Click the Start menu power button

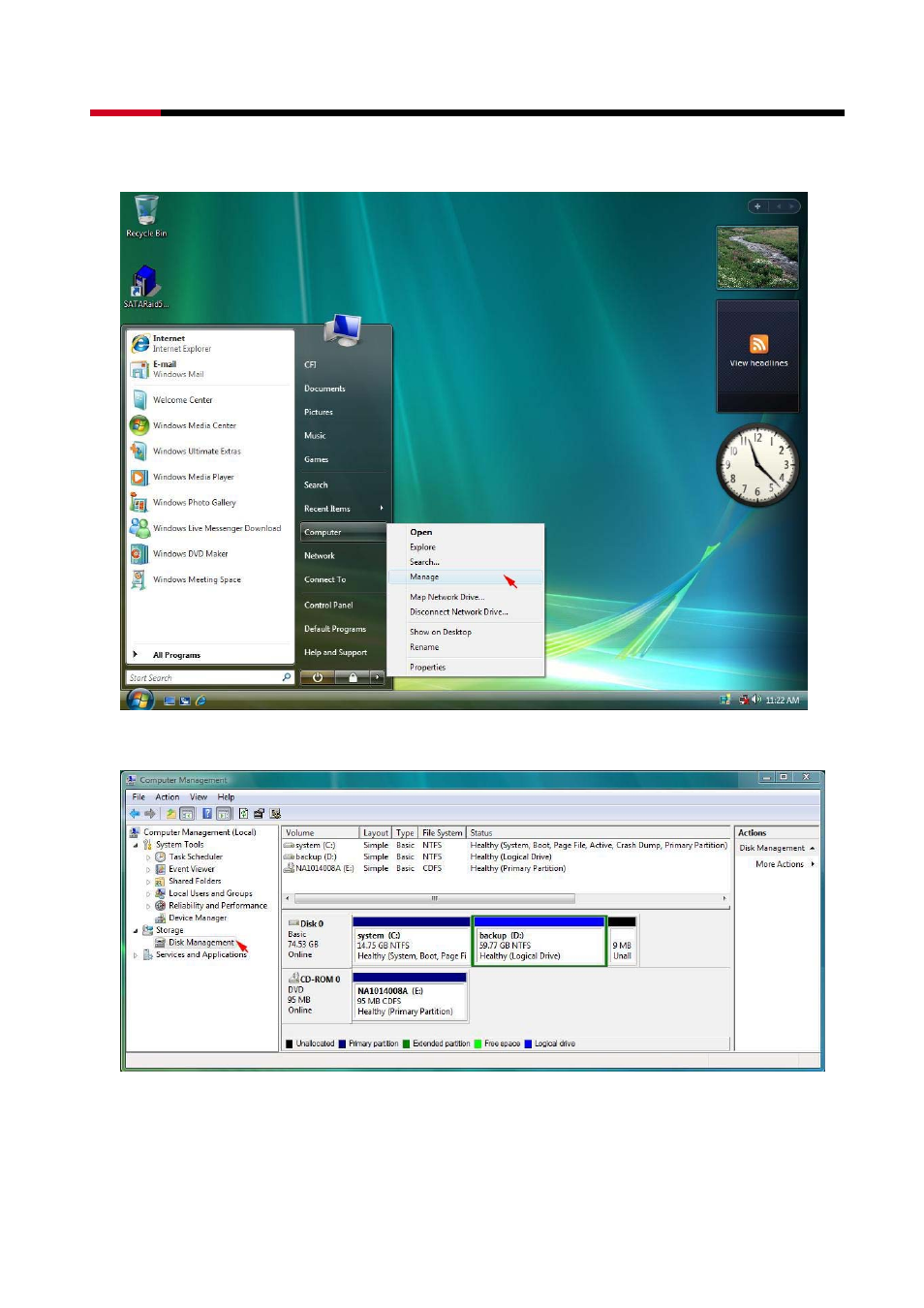click(317, 677)
